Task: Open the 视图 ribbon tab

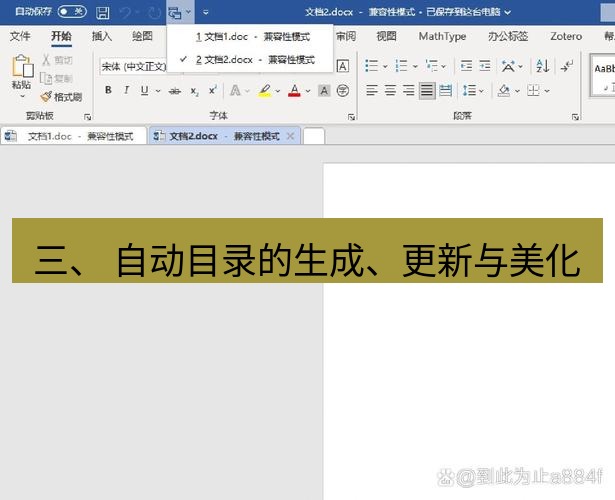Action: pos(386,36)
